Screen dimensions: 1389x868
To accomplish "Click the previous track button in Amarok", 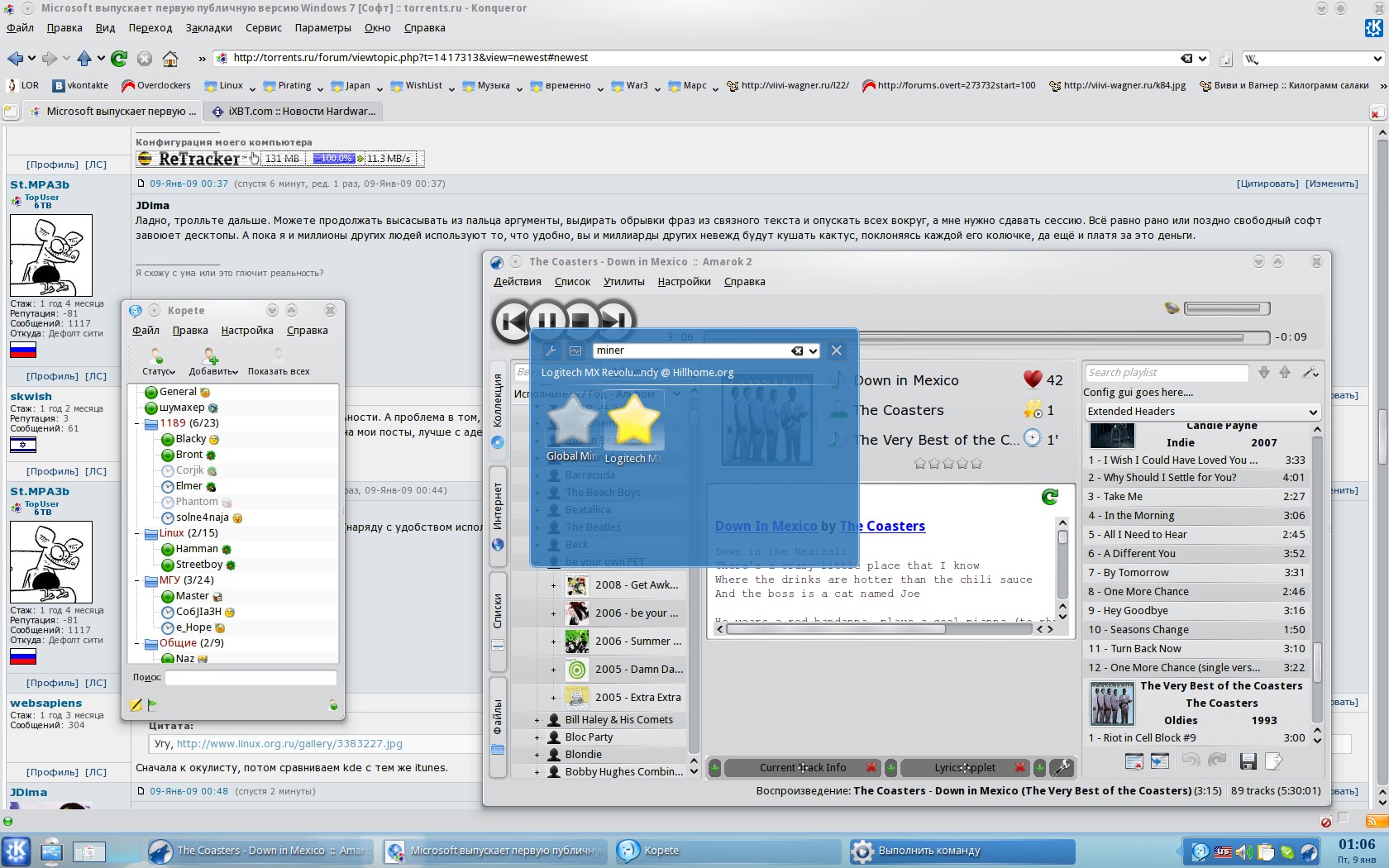I will point(513,322).
